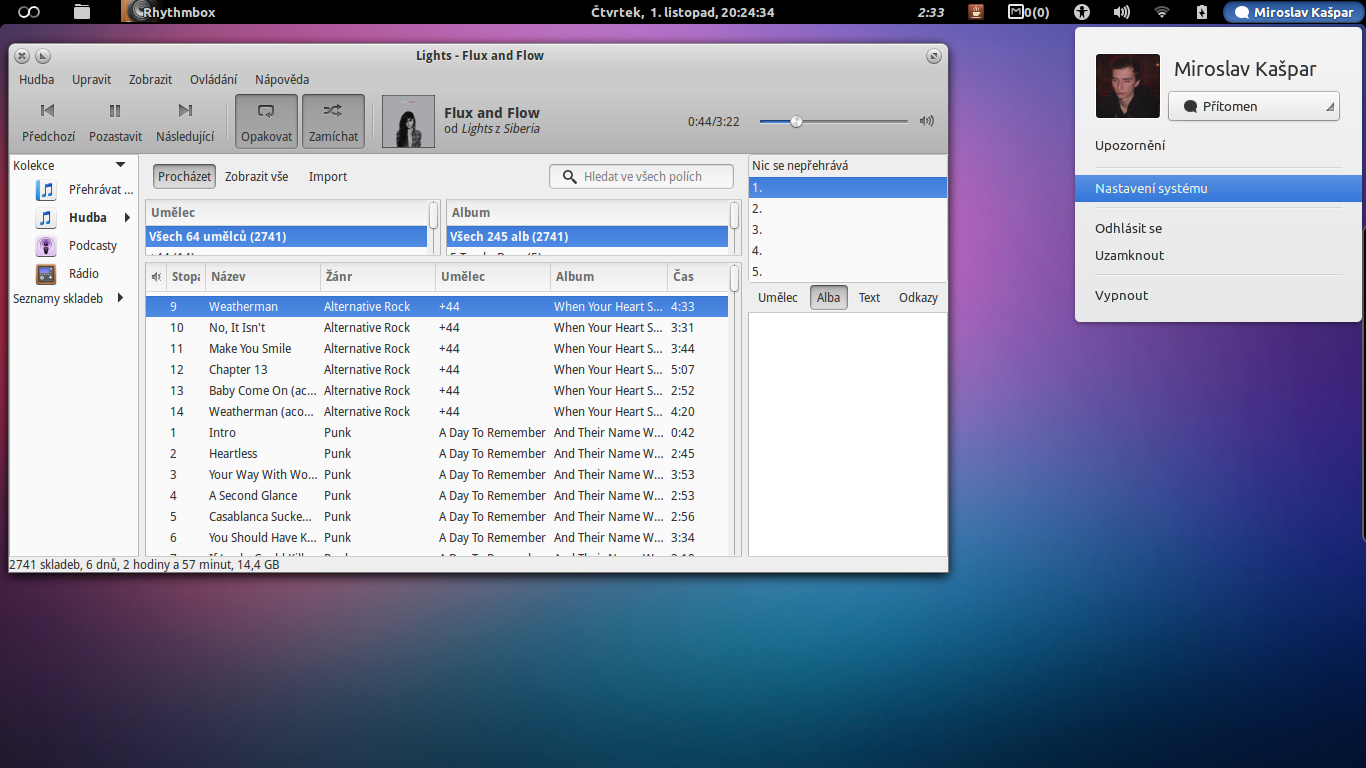The image size is (1366, 768).
Task: Click Odhlásit se in user menu
Action: pos(1128,229)
